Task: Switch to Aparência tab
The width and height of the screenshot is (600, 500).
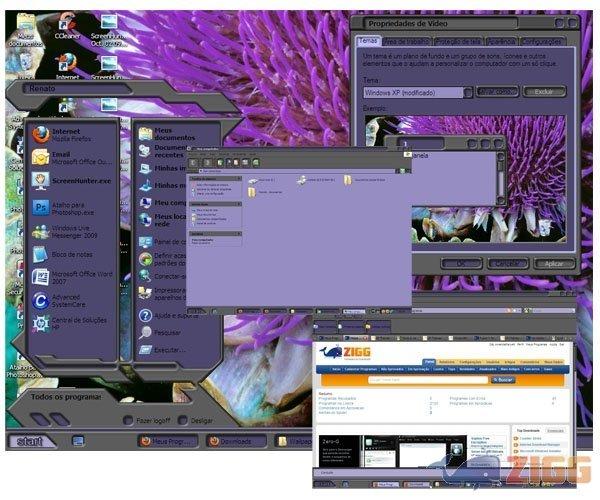Action: pyautogui.click(x=502, y=41)
